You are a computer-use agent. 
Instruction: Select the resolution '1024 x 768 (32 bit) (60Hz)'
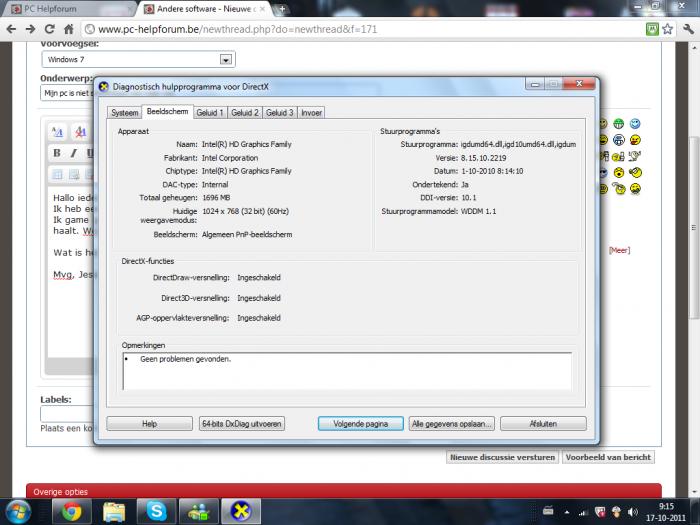(246, 211)
